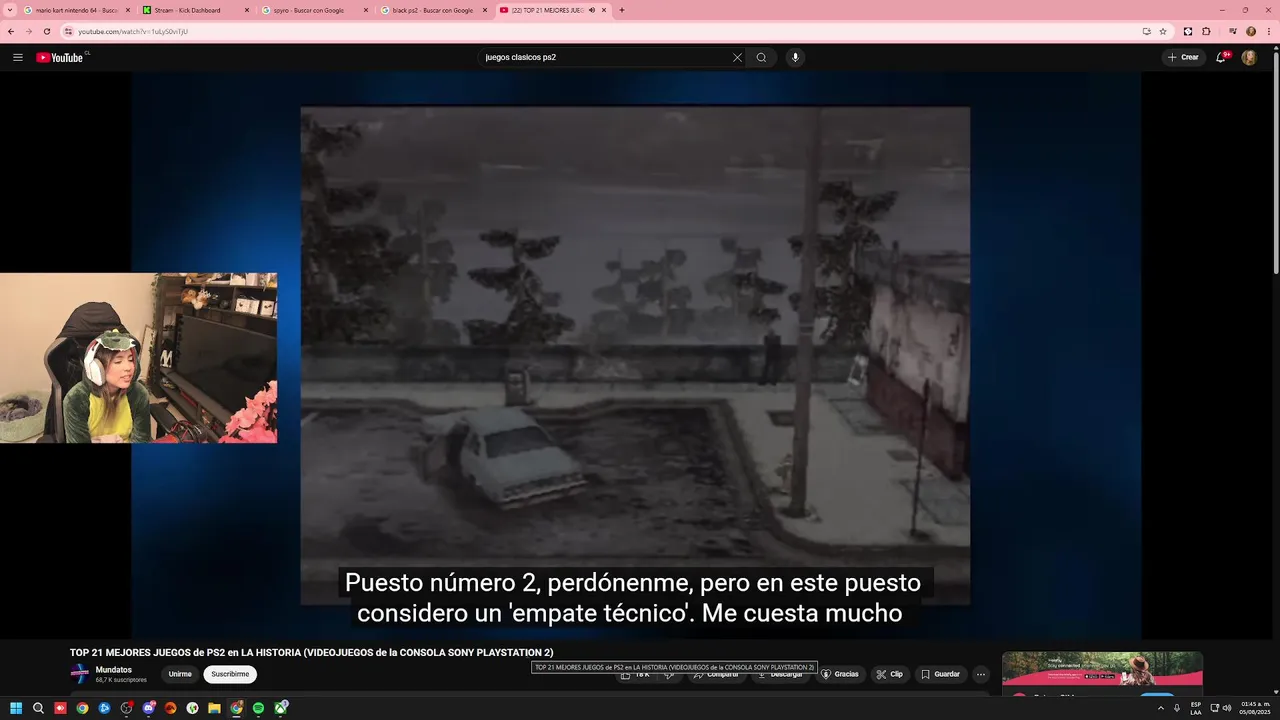This screenshot has height=720, width=1280.
Task: Open Windows taskbar search
Action: coord(38,708)
